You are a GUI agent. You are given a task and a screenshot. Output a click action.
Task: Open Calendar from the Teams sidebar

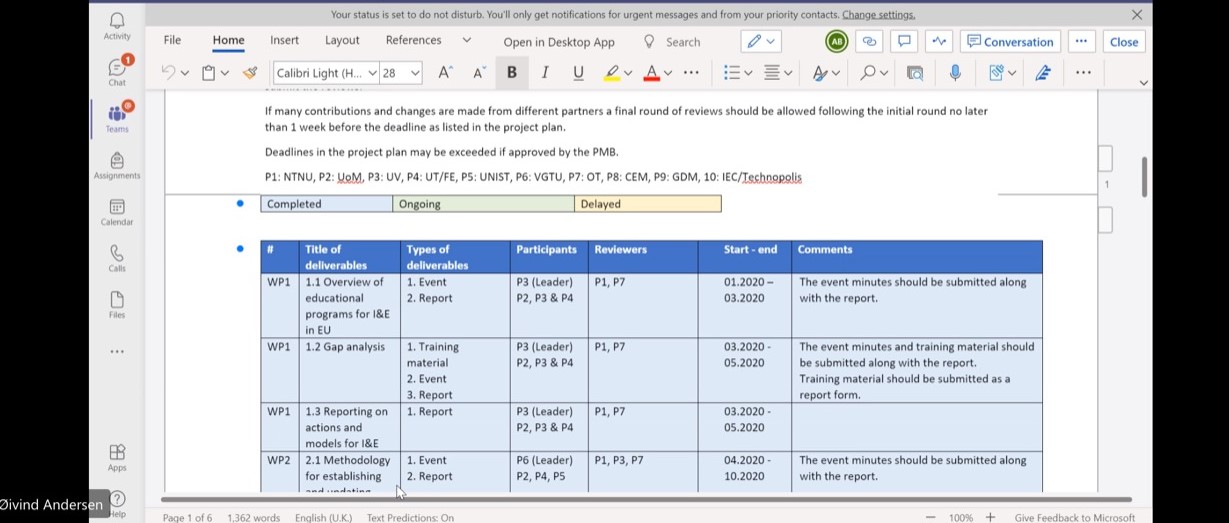click(117, 211)
